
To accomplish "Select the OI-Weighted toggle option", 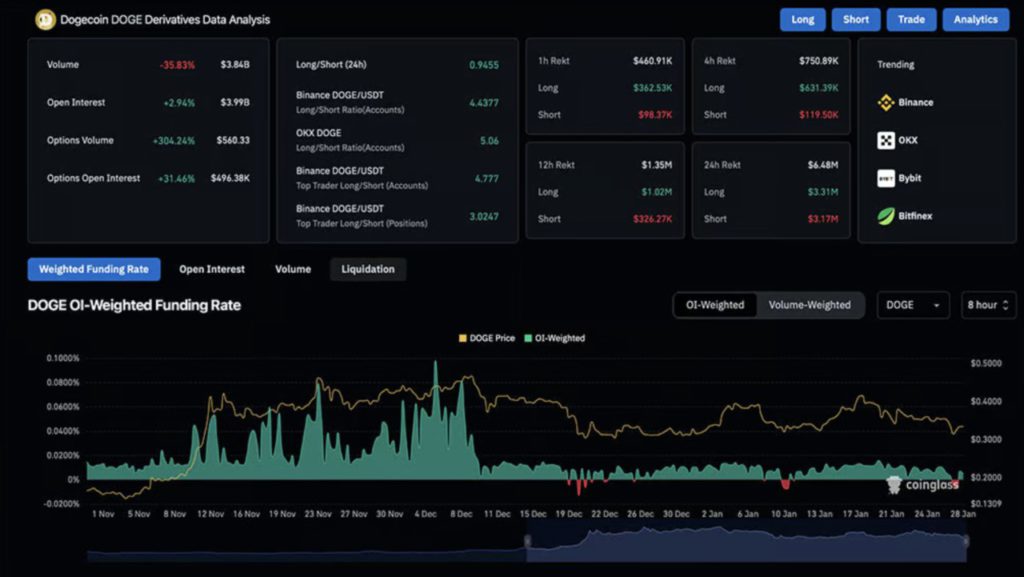I will coord(715,305).
